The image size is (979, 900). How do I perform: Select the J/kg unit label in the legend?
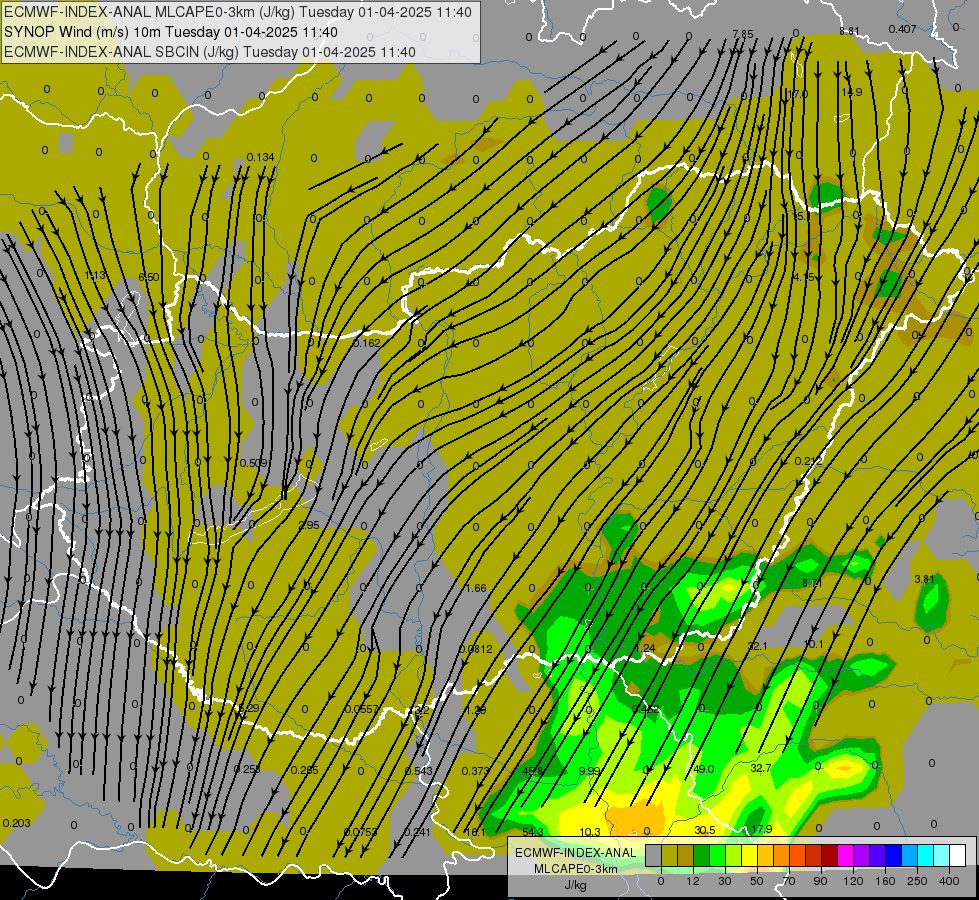click(x=575, y=884)
